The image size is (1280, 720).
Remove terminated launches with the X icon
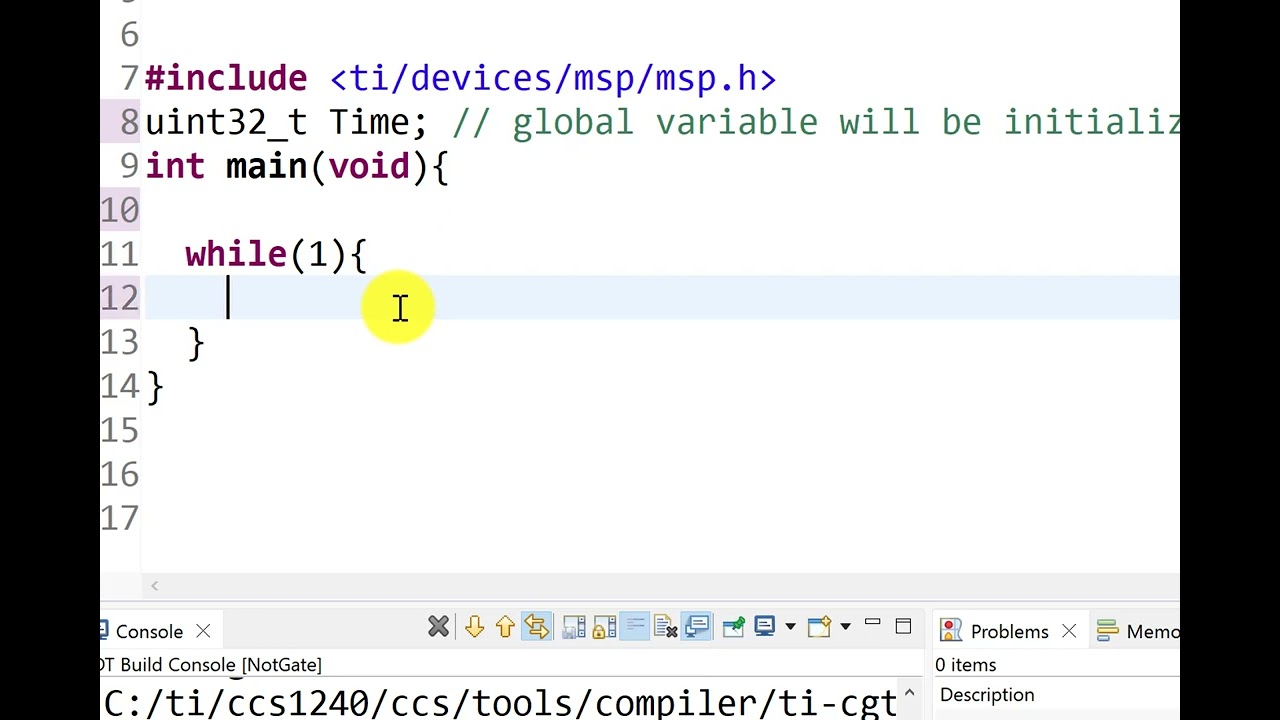tap(438, 627)
